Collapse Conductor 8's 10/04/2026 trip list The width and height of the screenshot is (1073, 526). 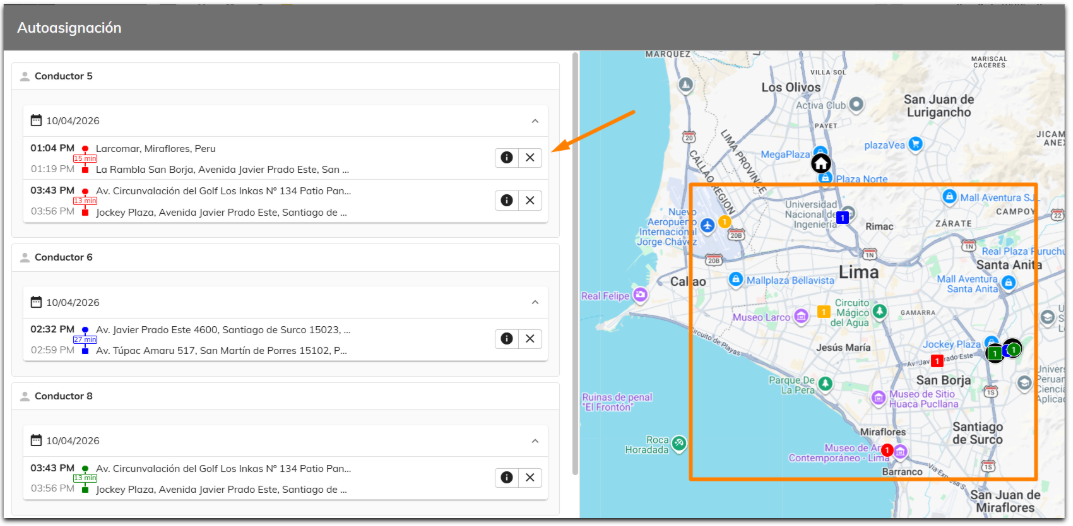click(x=535, y=441)
